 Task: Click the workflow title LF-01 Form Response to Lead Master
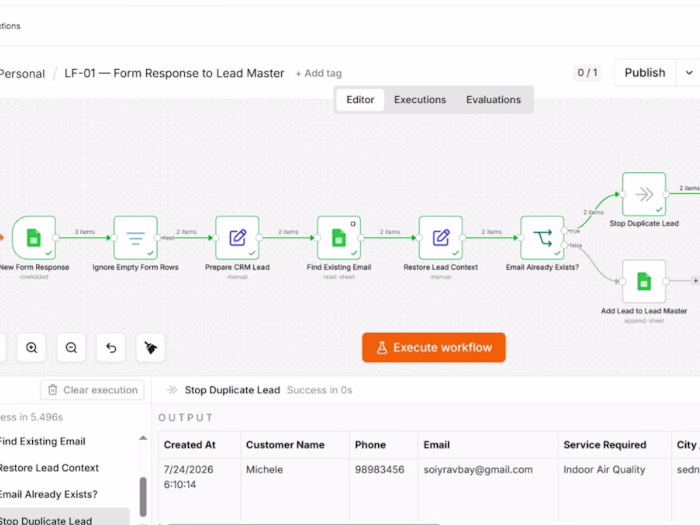point(174,73)
